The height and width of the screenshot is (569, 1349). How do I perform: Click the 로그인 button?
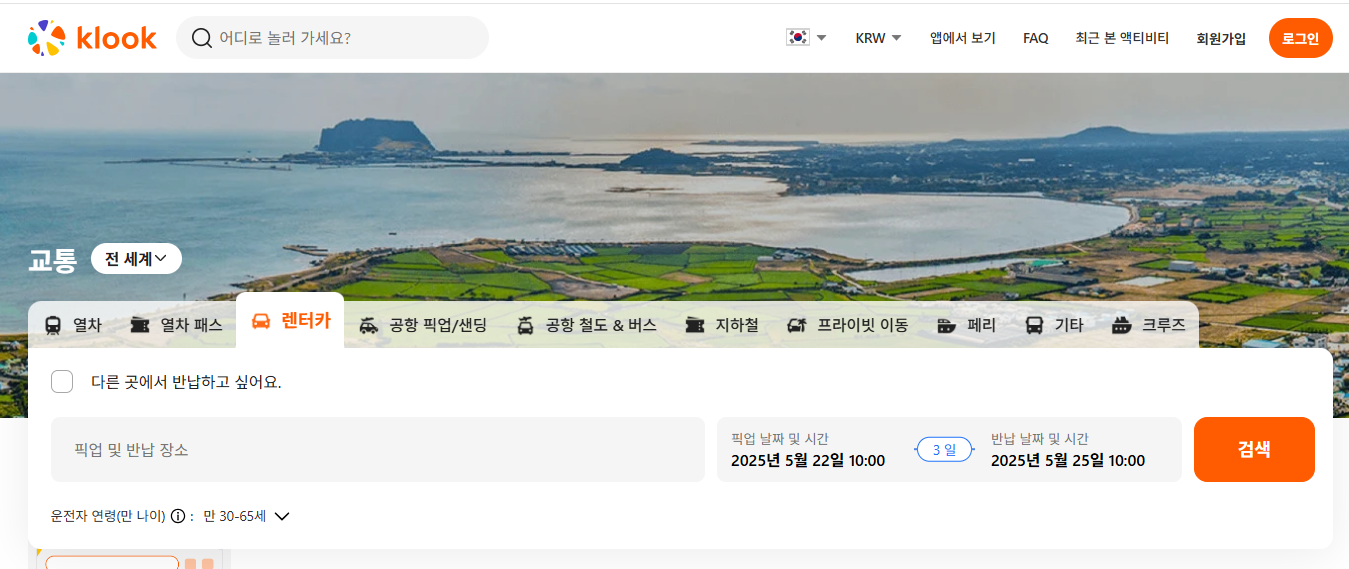[1300, 38]
